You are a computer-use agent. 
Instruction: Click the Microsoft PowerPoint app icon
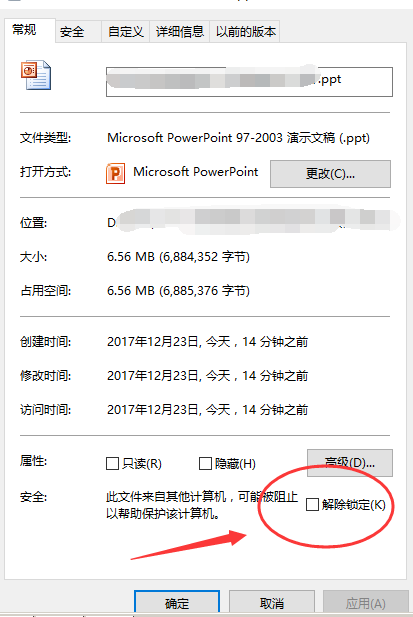(115, 173)
